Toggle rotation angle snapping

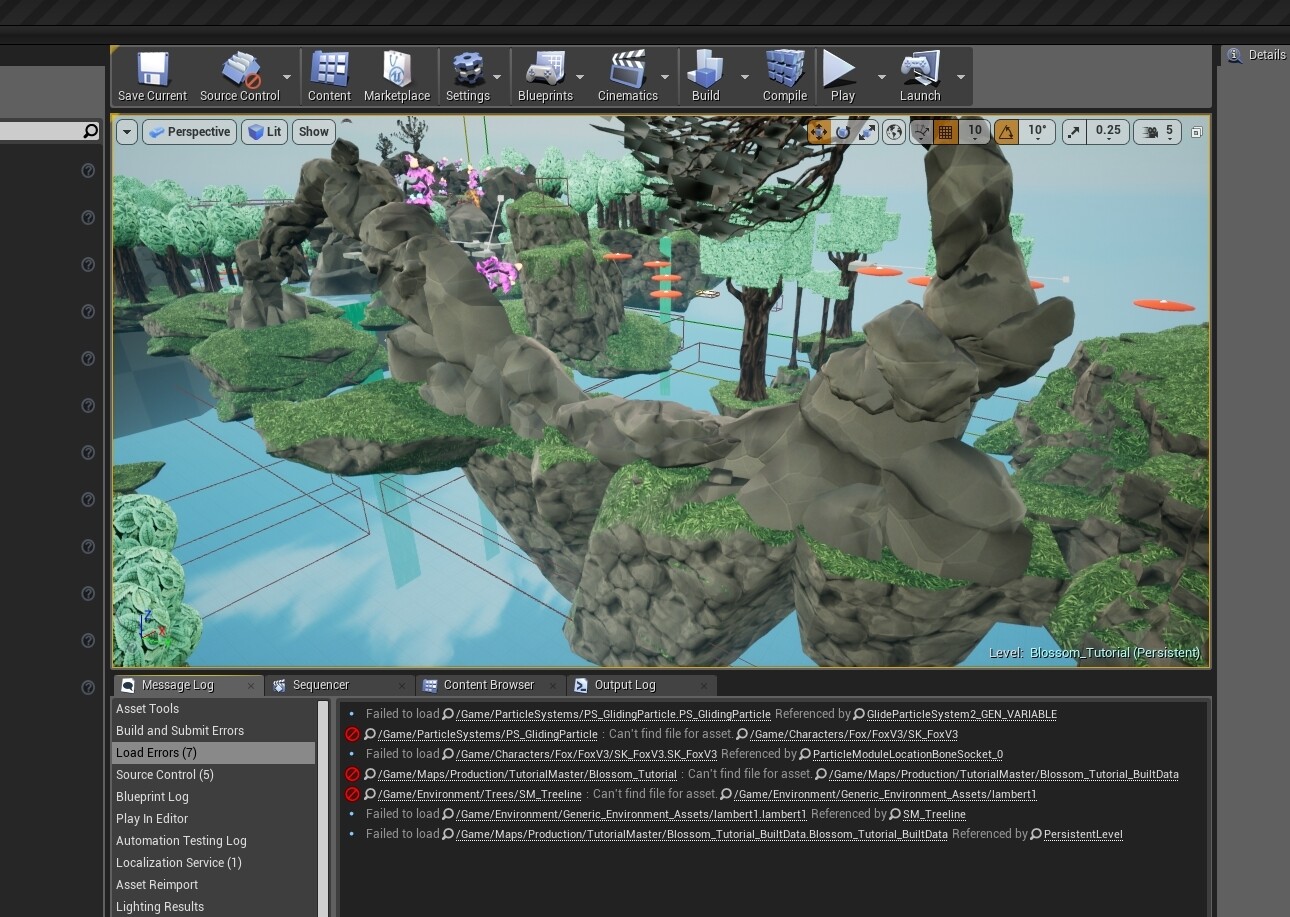1006,132
